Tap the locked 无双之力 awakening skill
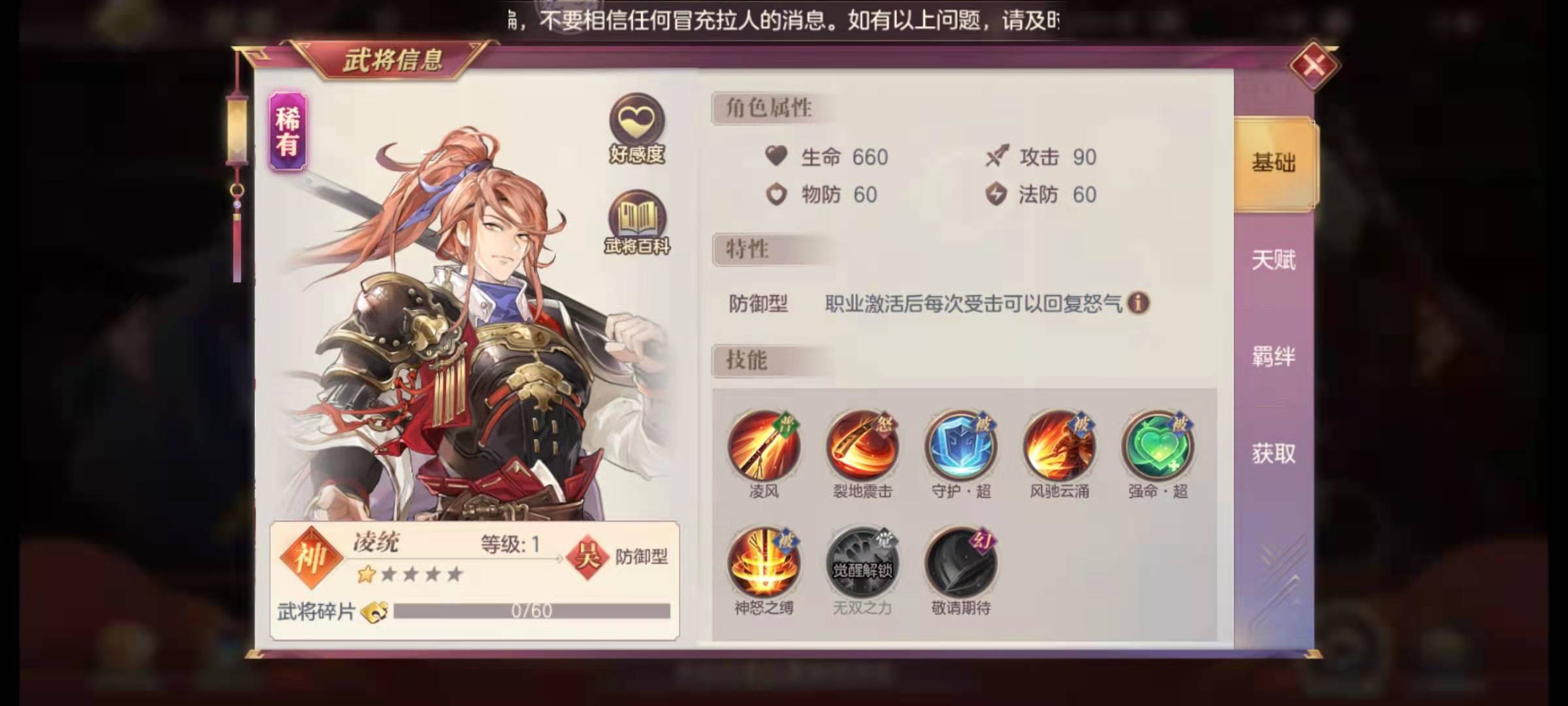This screenshot has width=1568, height=706. click(x=862, y=563)
